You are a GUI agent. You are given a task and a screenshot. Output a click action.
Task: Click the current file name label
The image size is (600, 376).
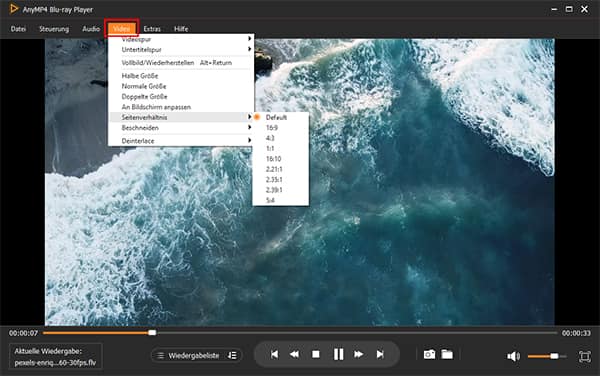pos(55,363)
